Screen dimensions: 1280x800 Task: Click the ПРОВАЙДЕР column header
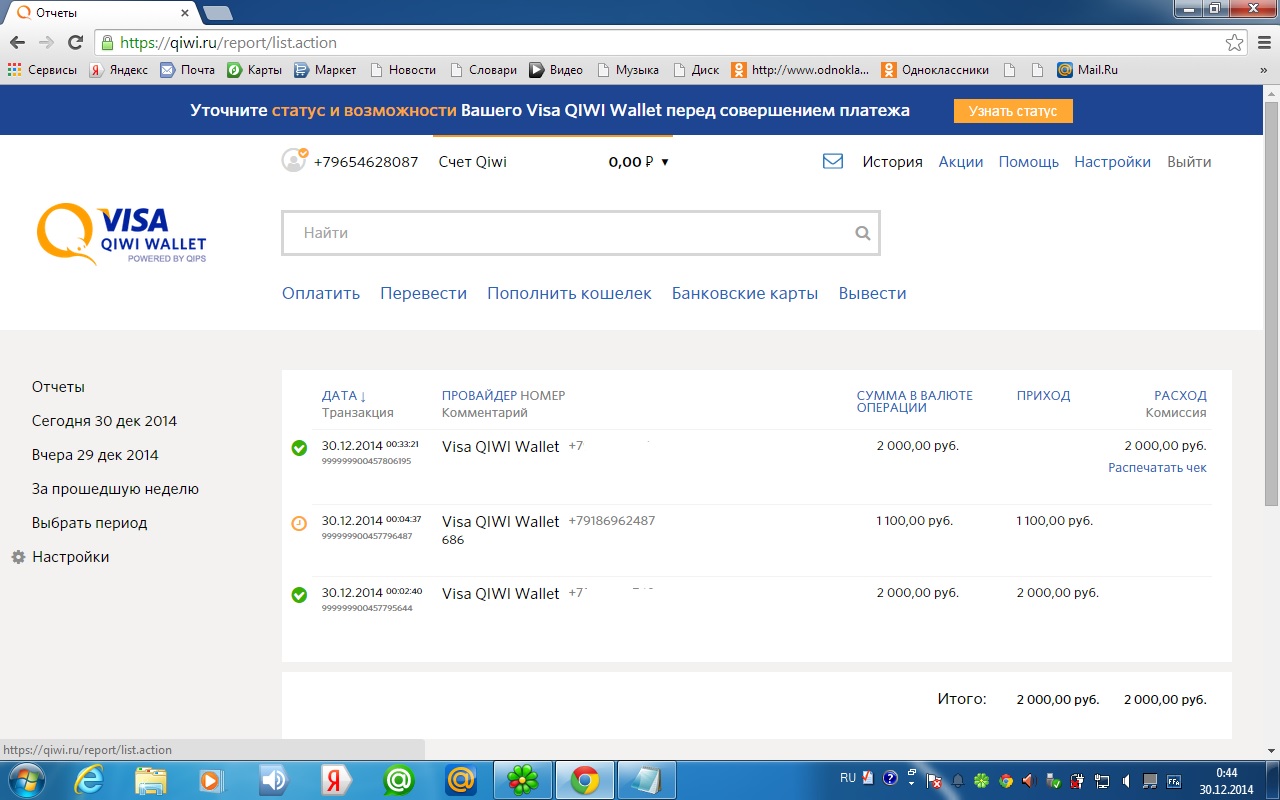(479, 395)
